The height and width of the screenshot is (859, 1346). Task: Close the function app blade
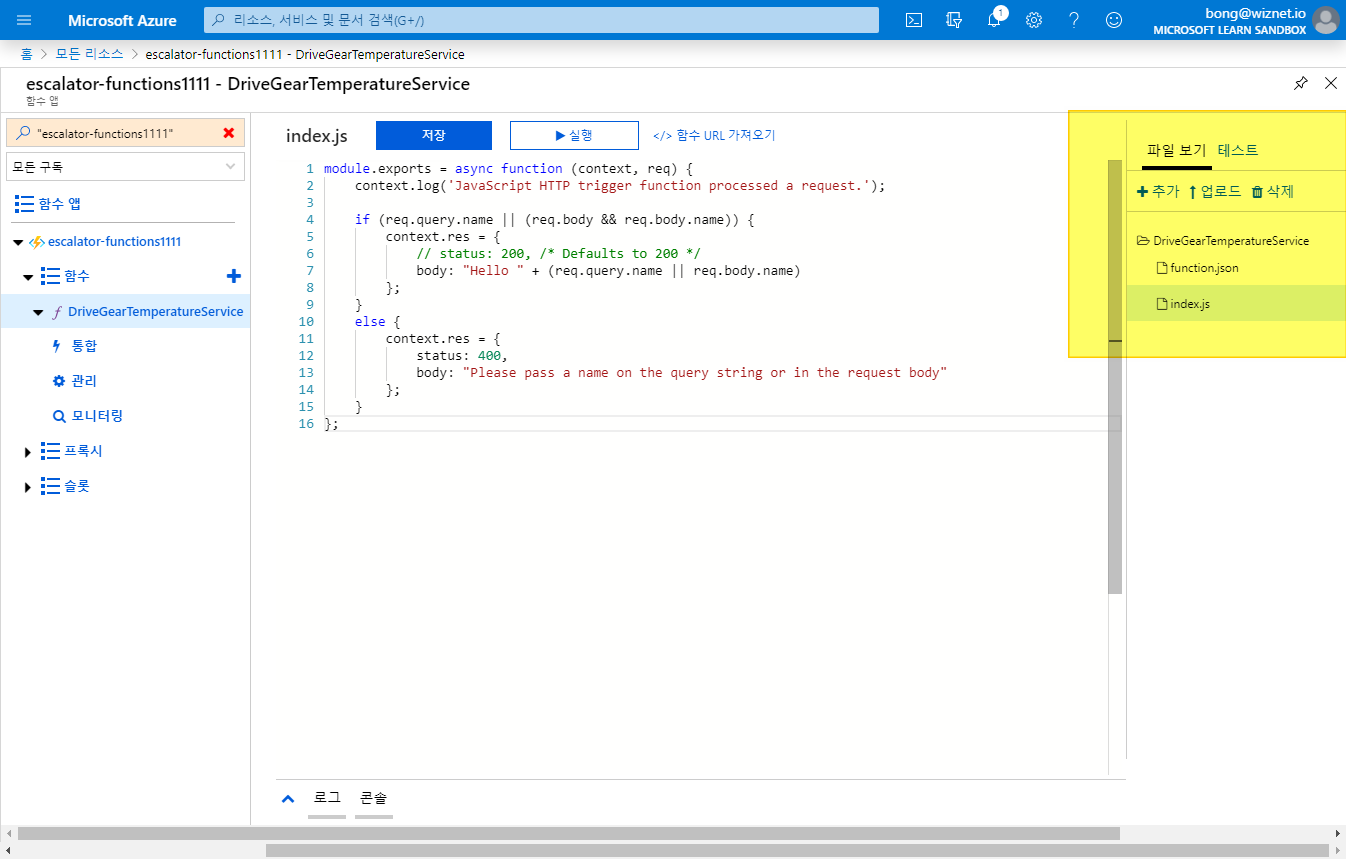coord(1331,83)
